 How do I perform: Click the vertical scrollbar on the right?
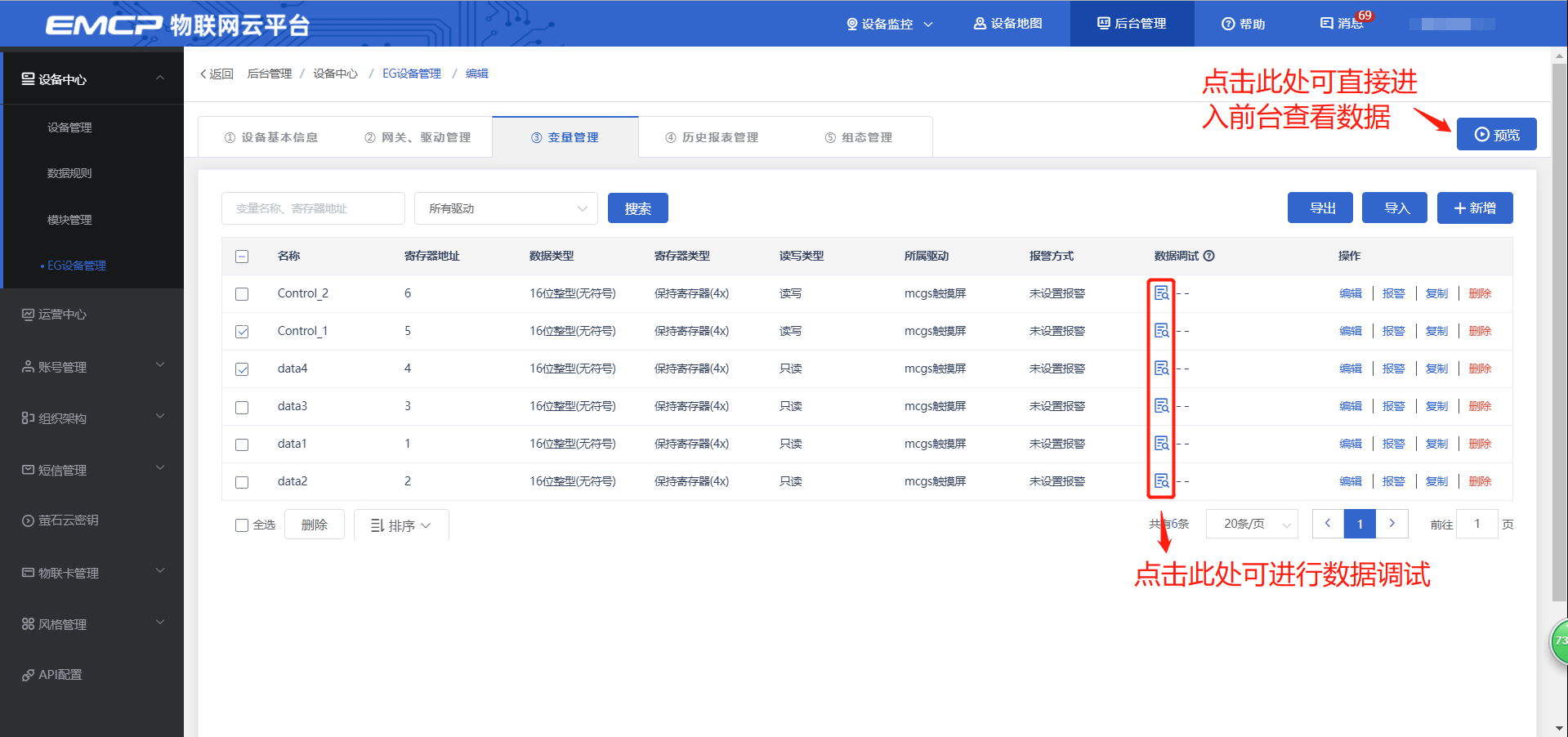(x=1559, y=327)
